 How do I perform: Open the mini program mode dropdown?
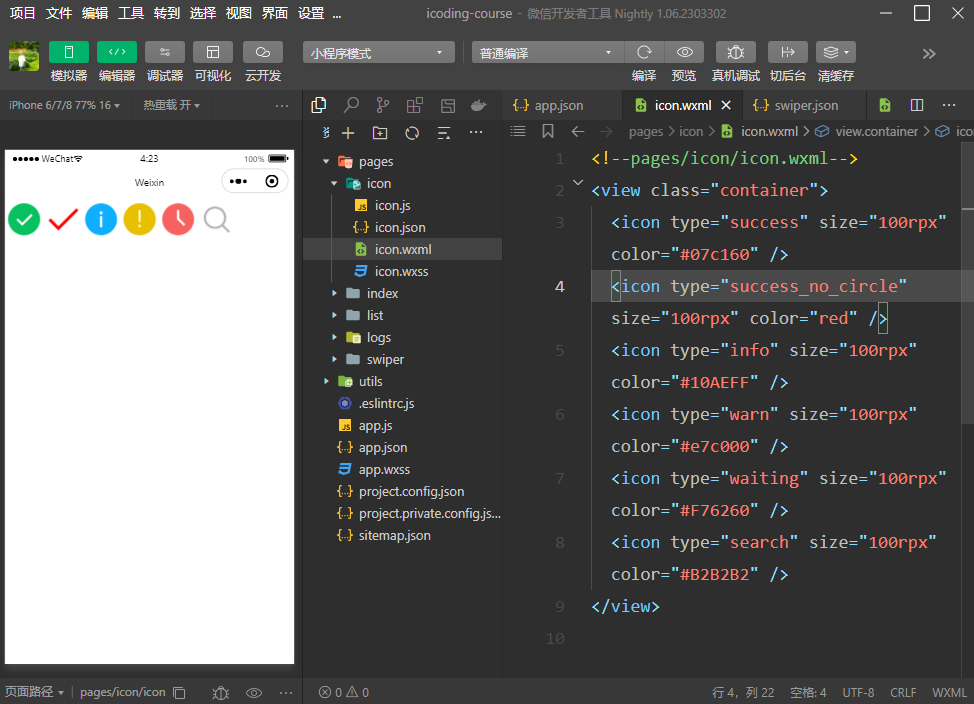378,53
